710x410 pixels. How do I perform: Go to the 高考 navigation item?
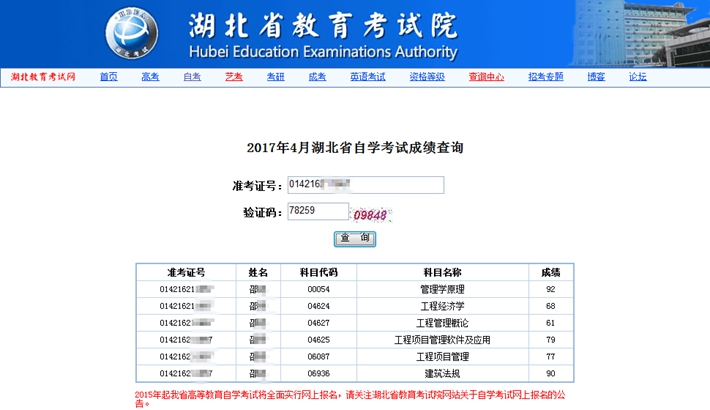coord(150,77)
